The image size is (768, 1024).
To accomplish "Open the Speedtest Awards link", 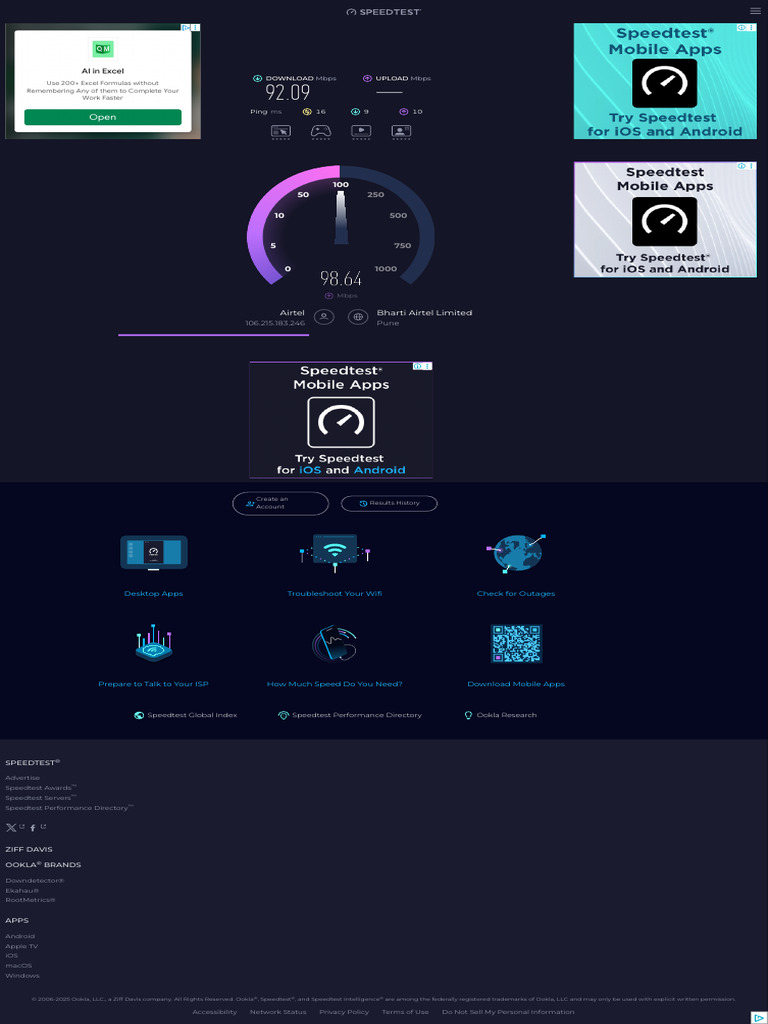I will coord(40,788).
